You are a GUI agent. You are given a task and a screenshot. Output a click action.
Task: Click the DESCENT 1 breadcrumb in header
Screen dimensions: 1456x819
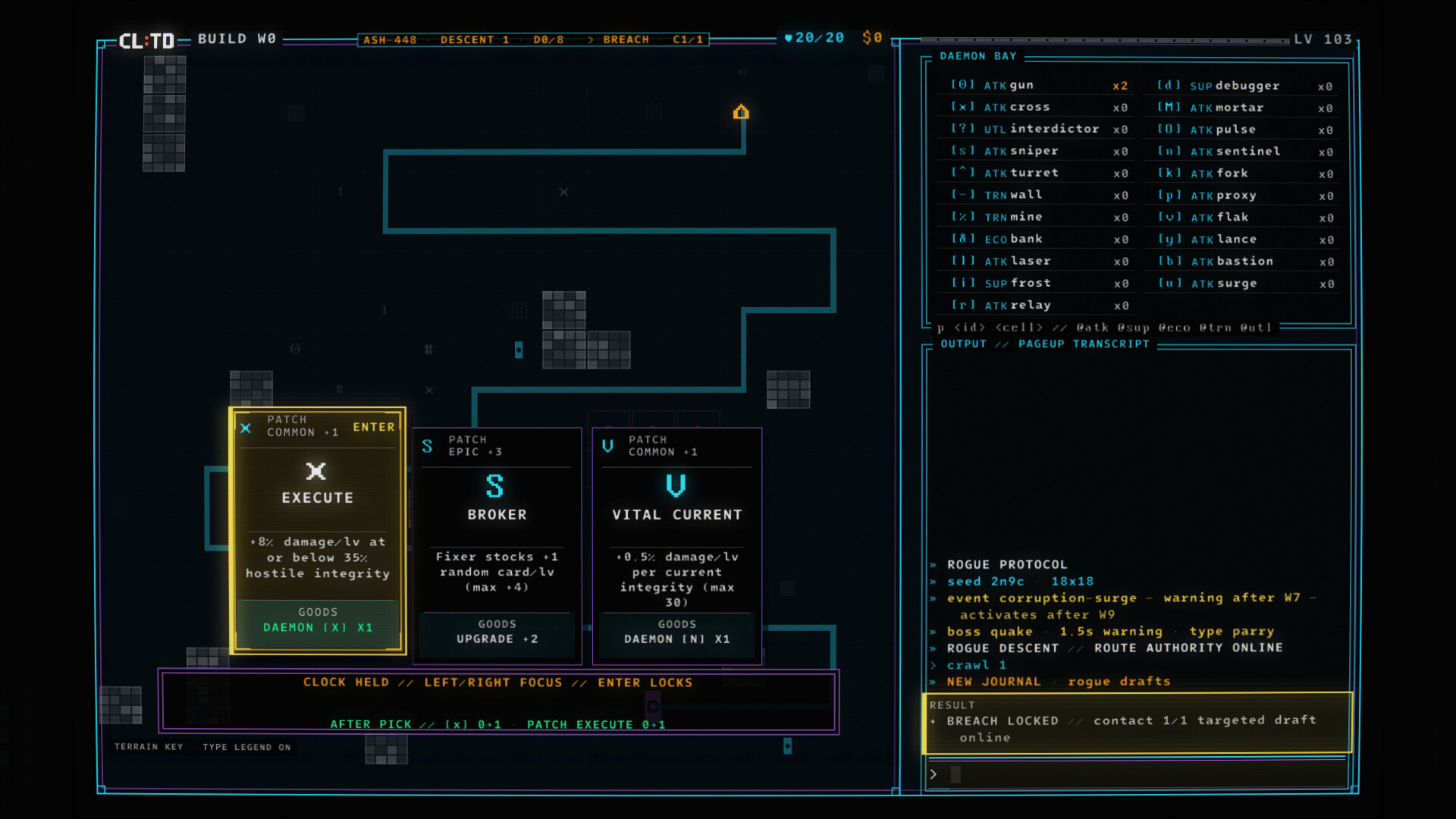(475, 39)
